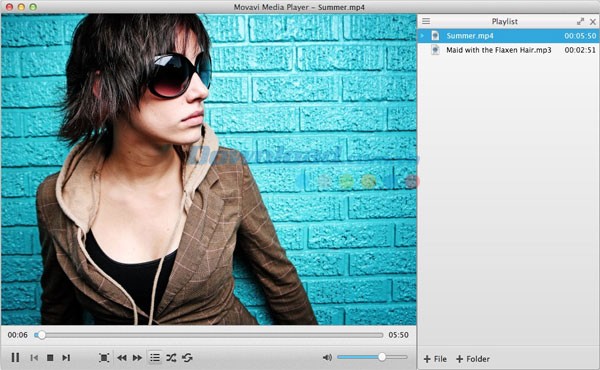Screen dimensions: 600x370
Task: Click the video display area
Action: coord(209,169)
